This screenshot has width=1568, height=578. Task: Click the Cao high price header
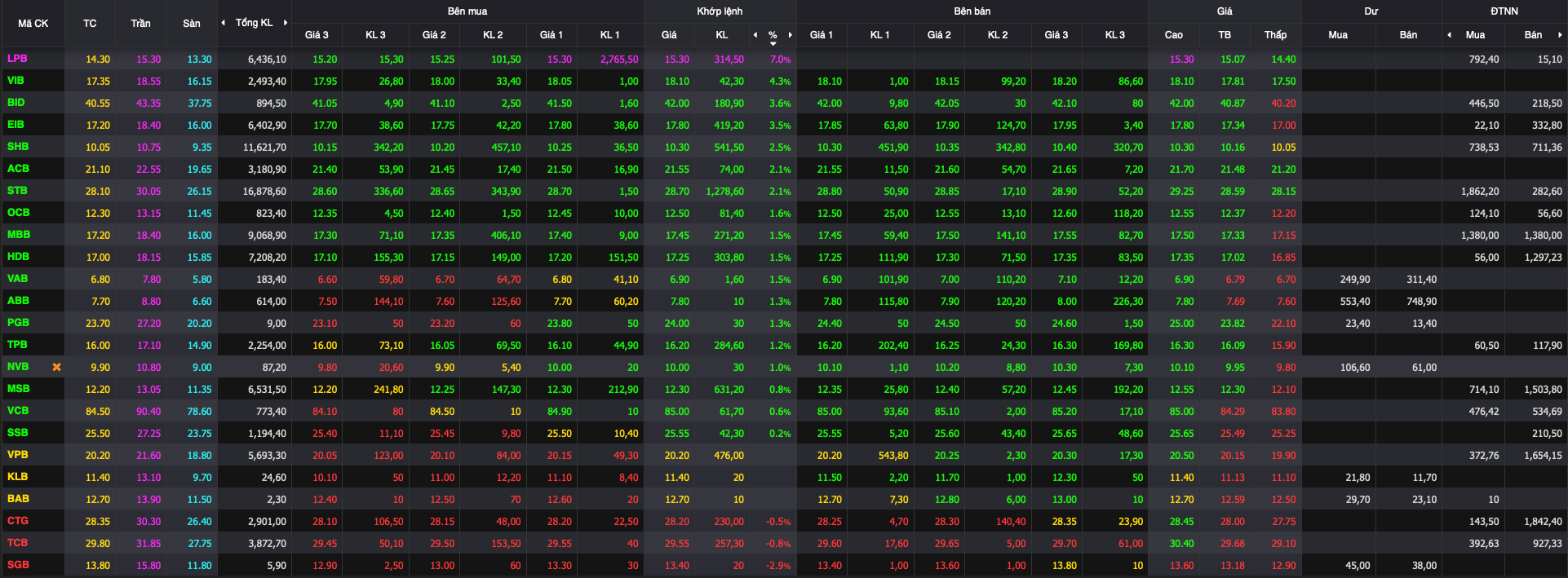click(1173, 35)
